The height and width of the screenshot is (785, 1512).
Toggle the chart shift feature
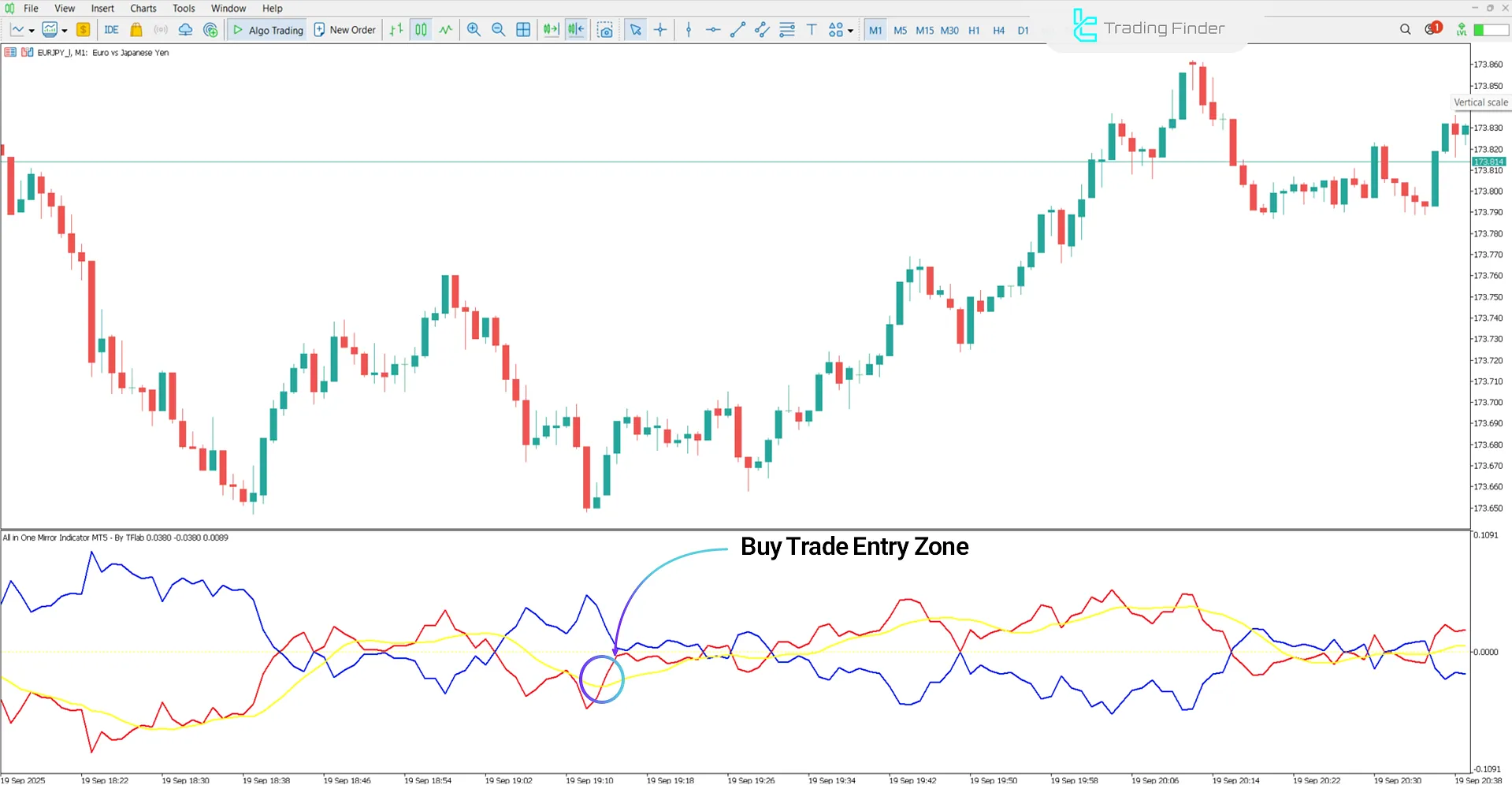[576, 30]
